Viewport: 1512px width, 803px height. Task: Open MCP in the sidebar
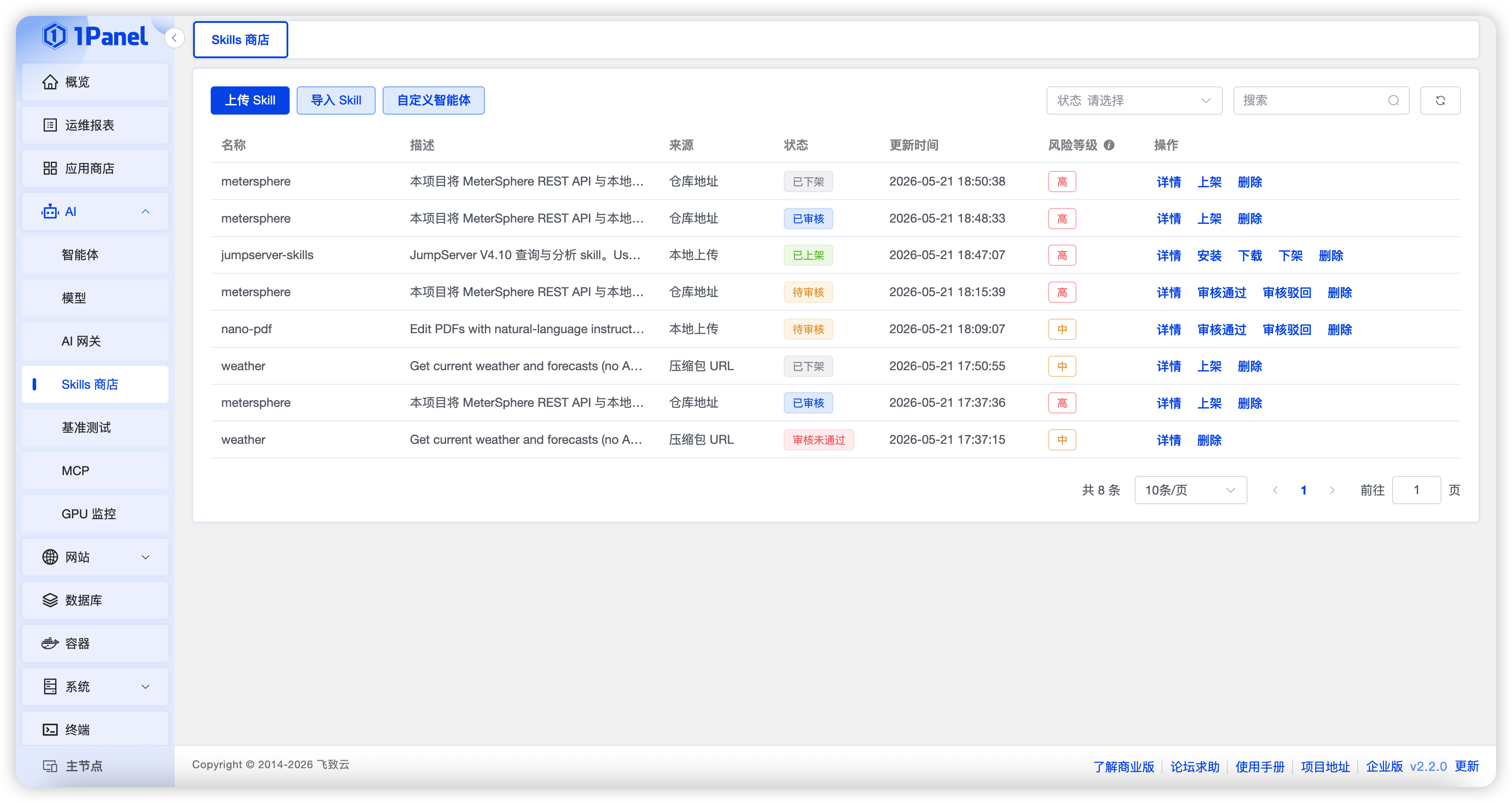click(95, 471)
